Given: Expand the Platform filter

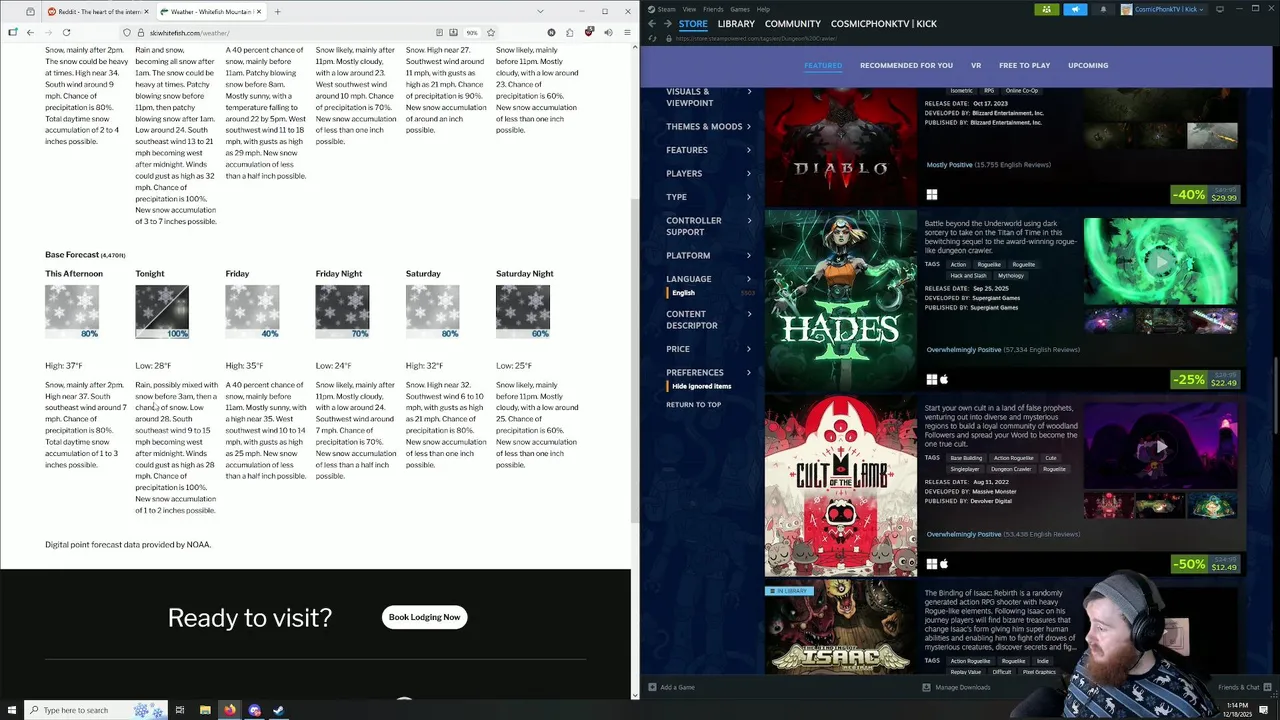Looking at the screenshot, I should 709,255.
